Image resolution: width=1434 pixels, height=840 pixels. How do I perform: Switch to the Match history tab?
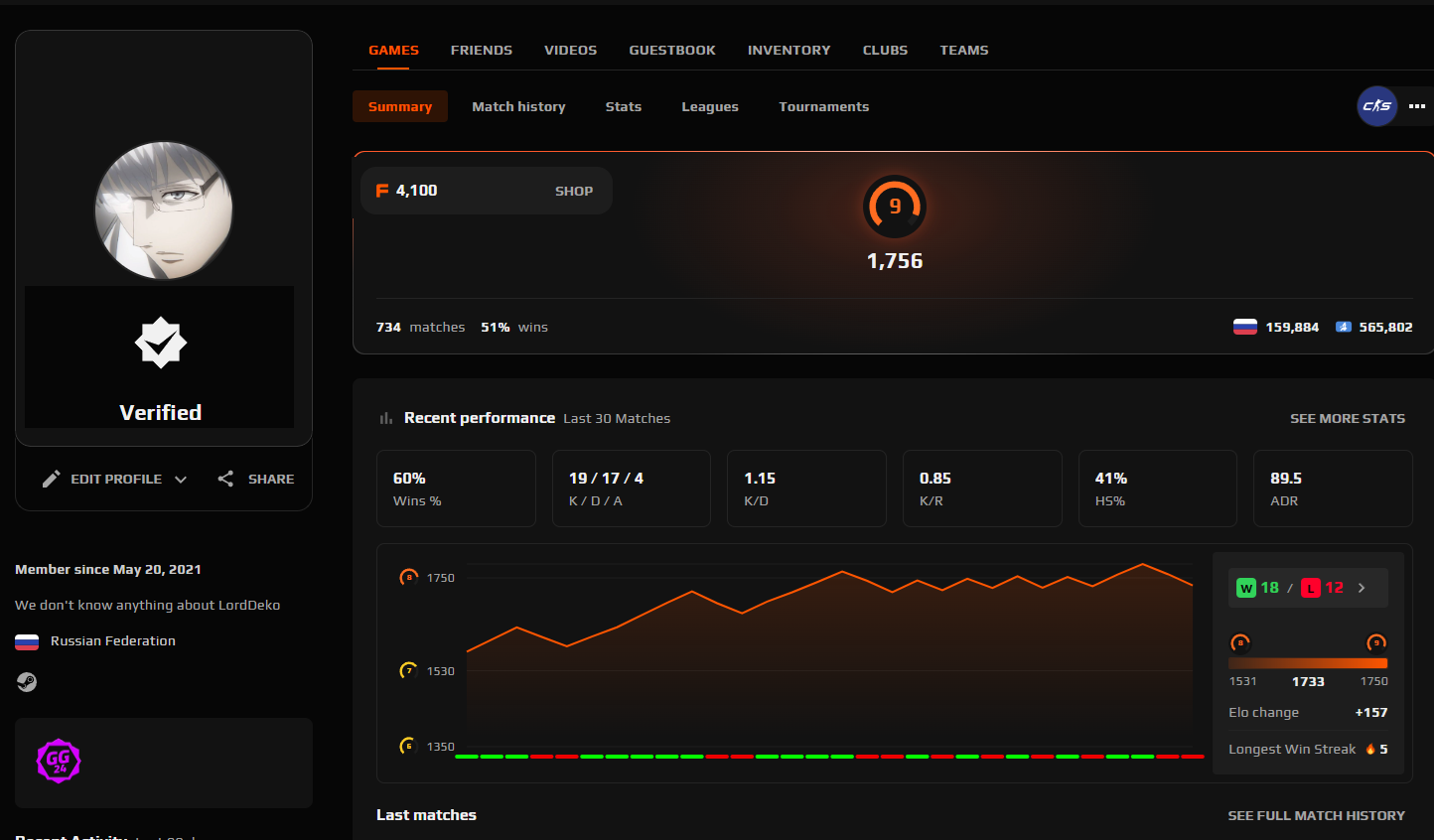tap(518, 106)
